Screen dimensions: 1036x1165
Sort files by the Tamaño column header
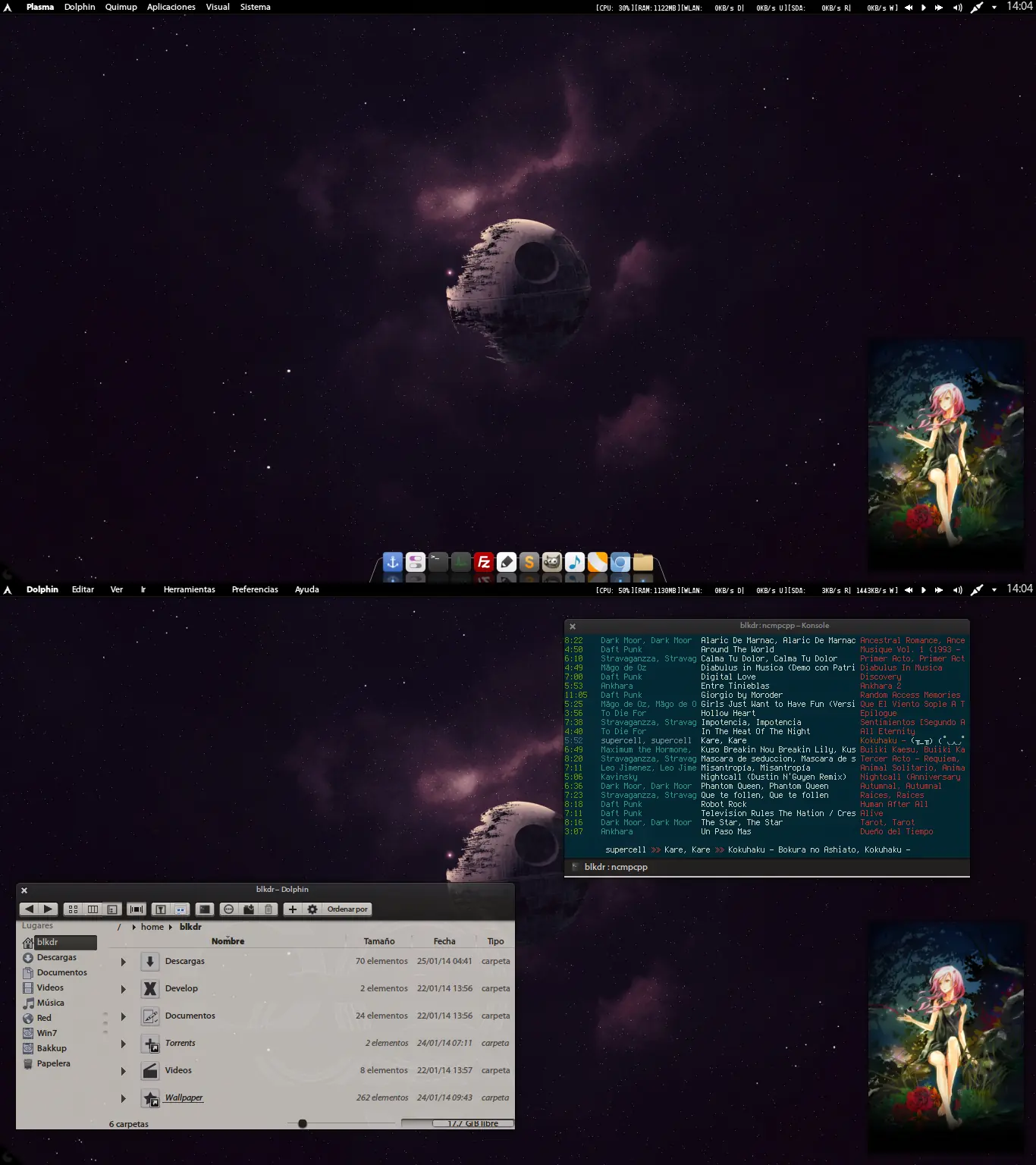tap(379, 941)
